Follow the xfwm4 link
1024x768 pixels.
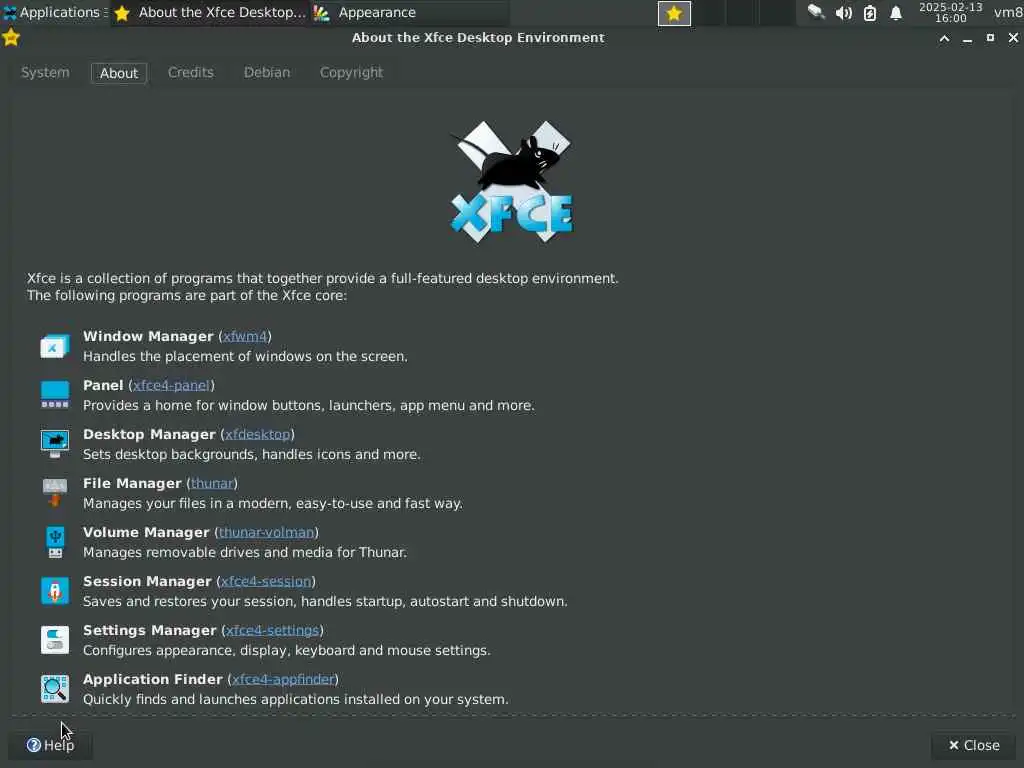[245, 336]
